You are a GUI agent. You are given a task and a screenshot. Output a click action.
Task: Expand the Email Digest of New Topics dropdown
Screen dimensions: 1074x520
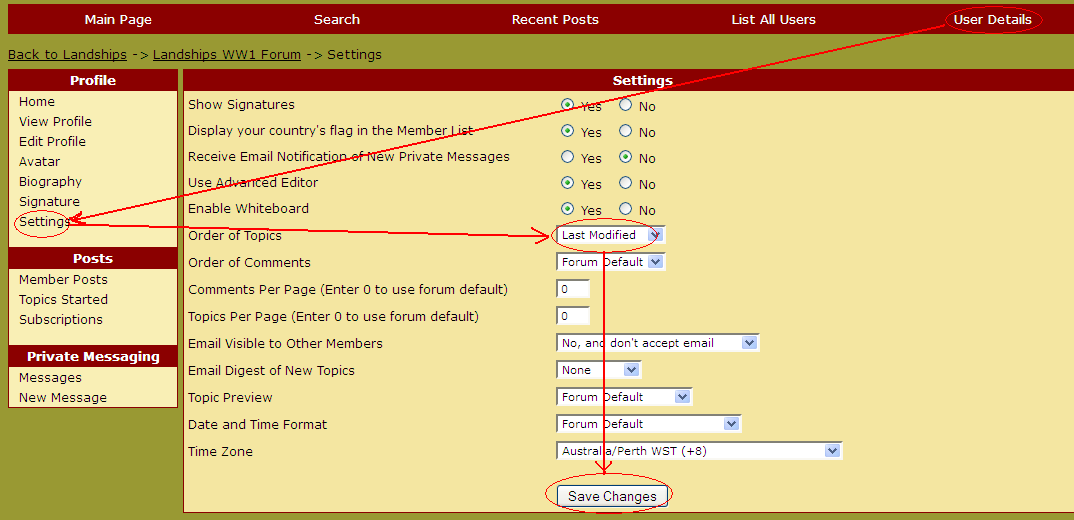598,370
